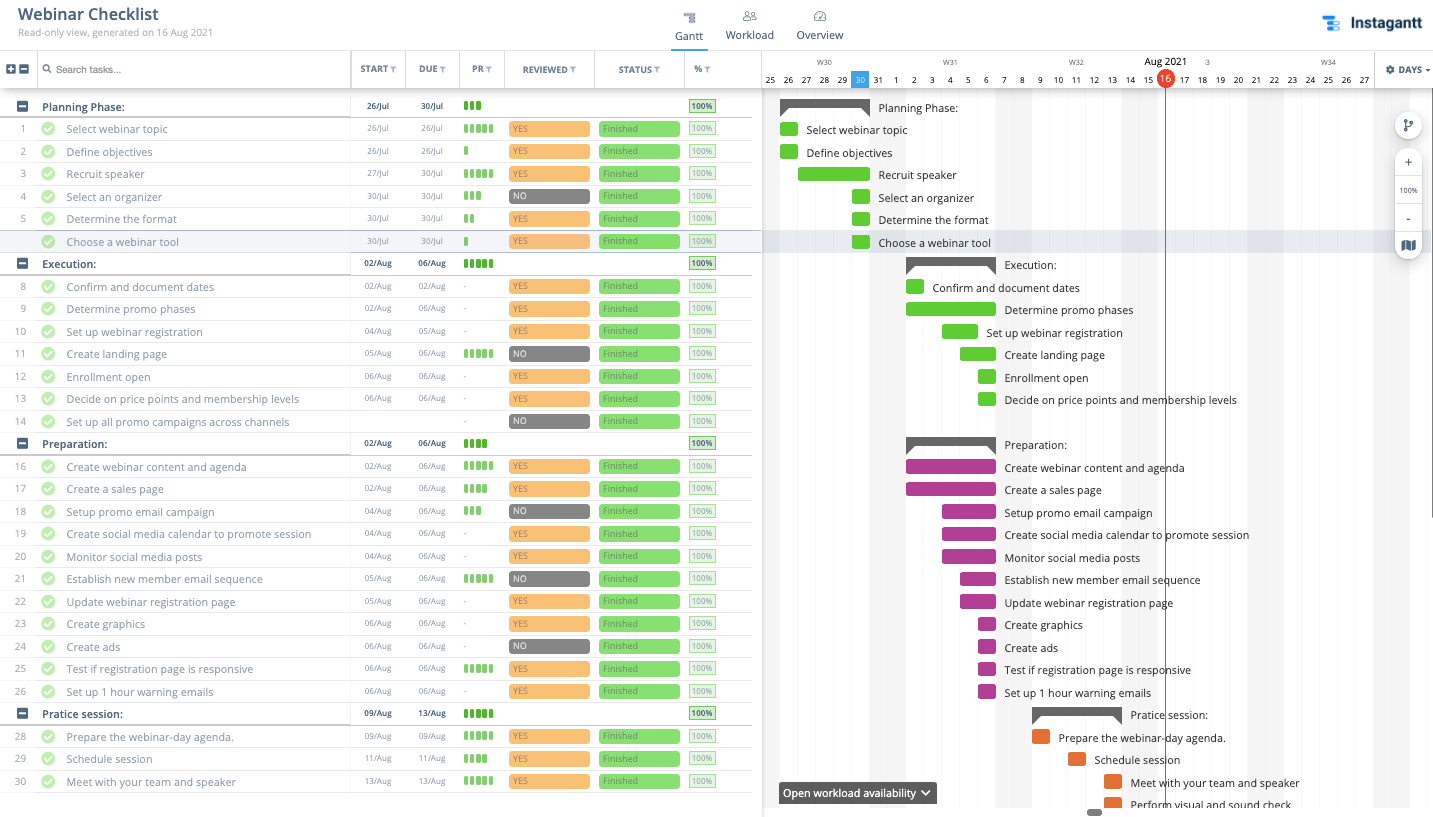1433x817 pixels.
Task: Click Create webinar content purple Gantt bar
Action: pyautogui.click(x=951, y=467)
